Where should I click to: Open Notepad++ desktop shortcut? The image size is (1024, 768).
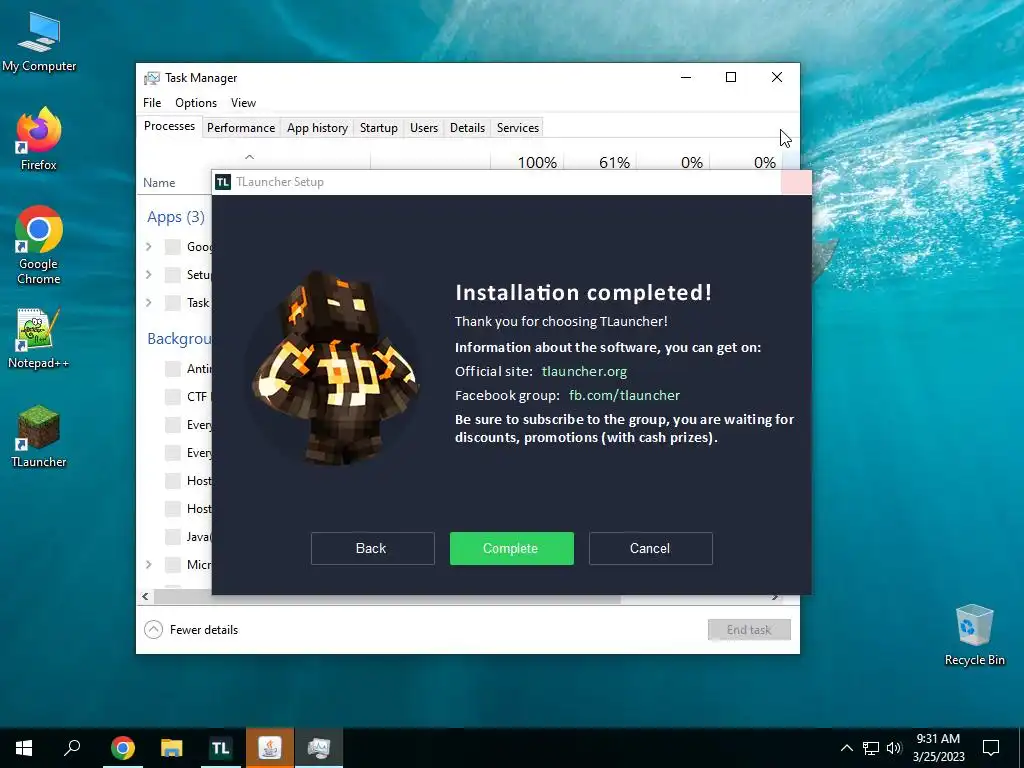(39, 338)
